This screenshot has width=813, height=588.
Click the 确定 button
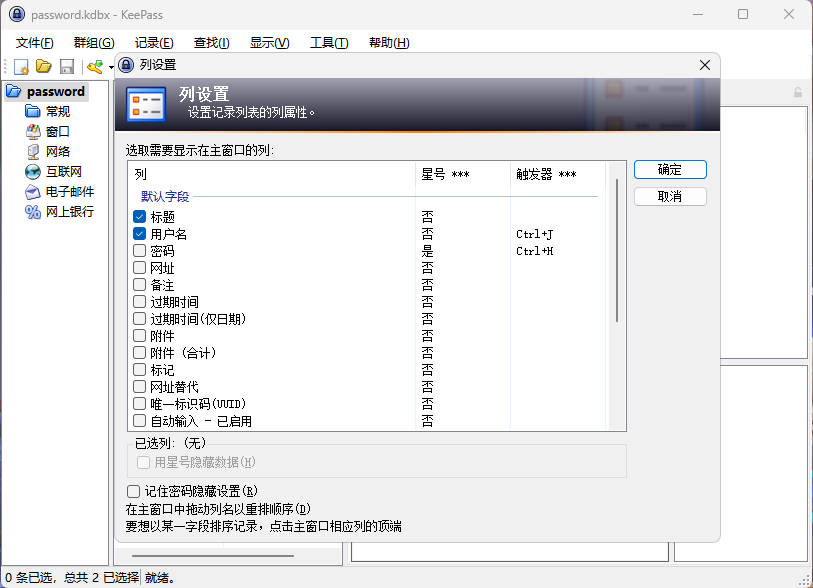(x=670, y=170)
